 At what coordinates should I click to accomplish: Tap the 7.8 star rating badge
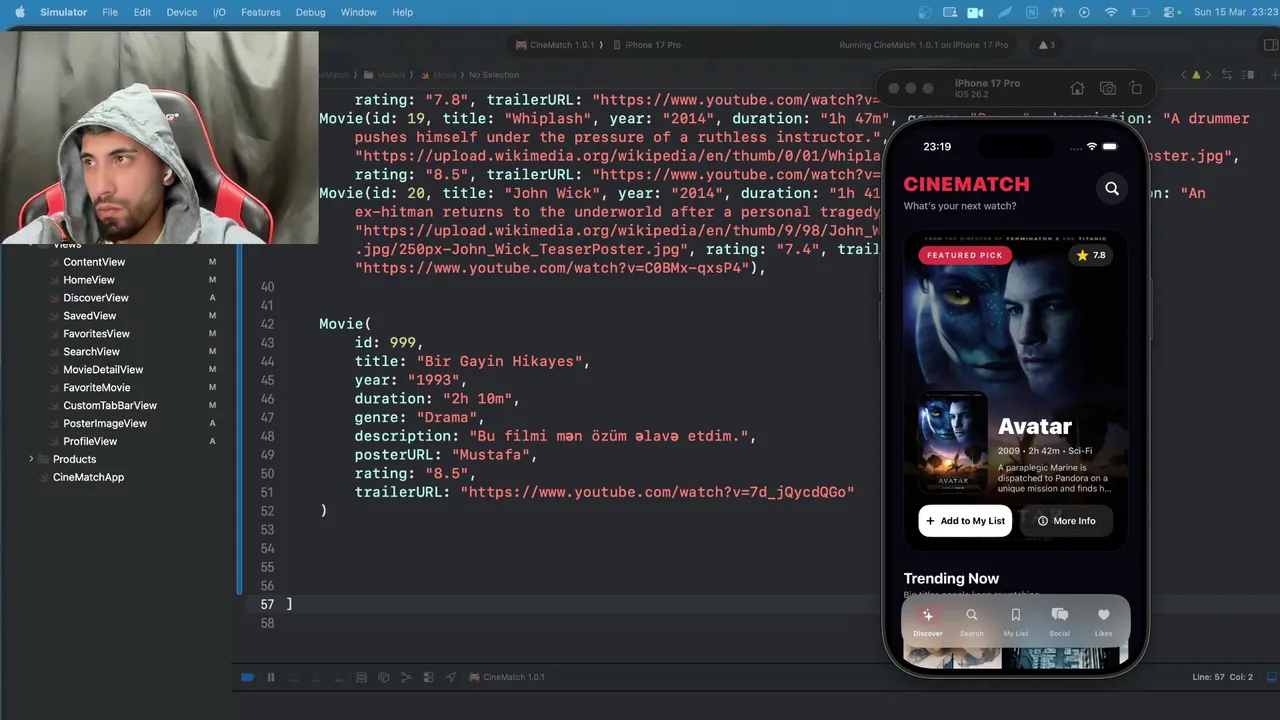(x=1091, y=255)
